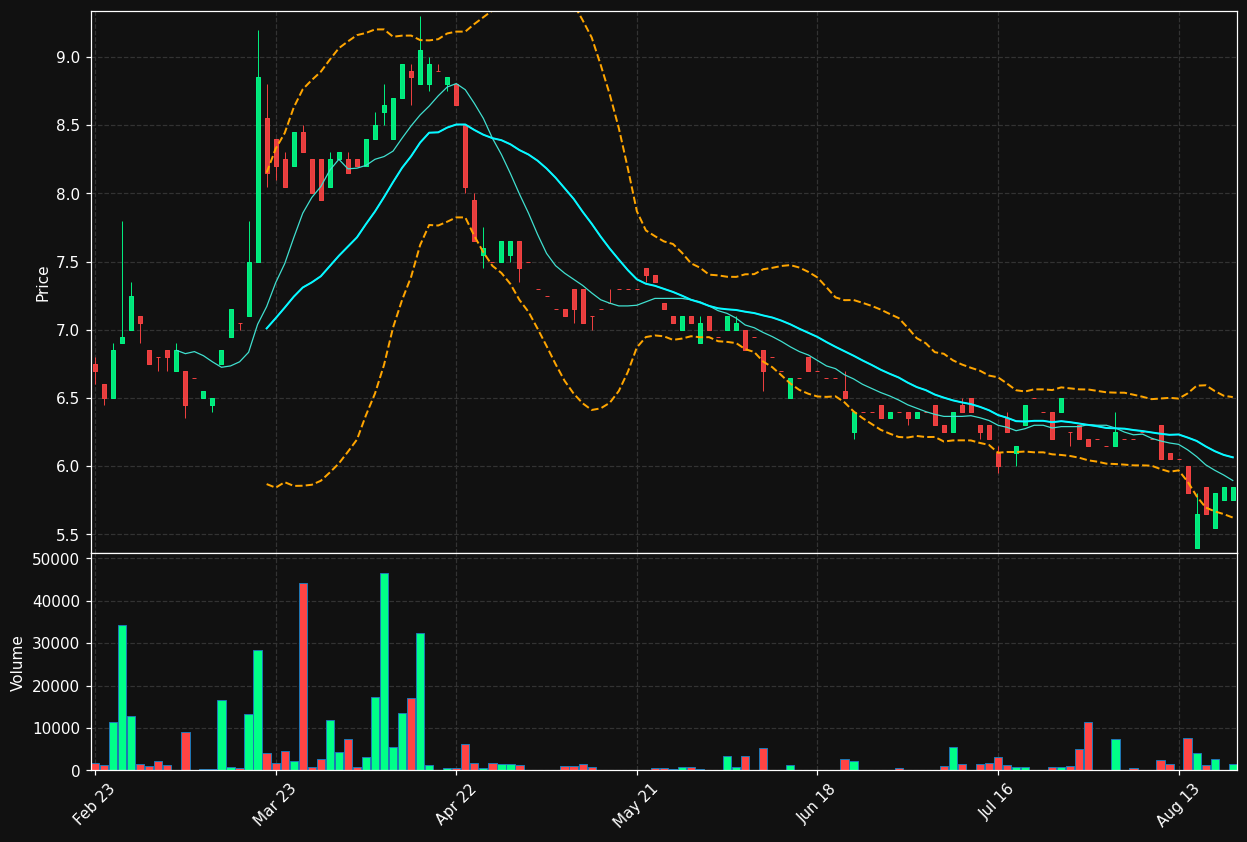Screen dimensions: 1247x842
Task: Click the 'Volume' axis title
Action: tap(18, 663)
